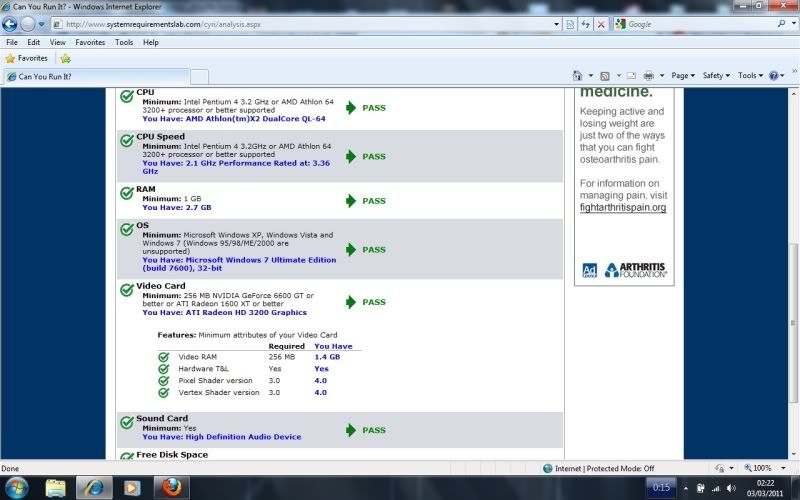This screenshot has height=500, width=800.
Task: Click the CPU row PASS arrow
Action: point(351,108)
